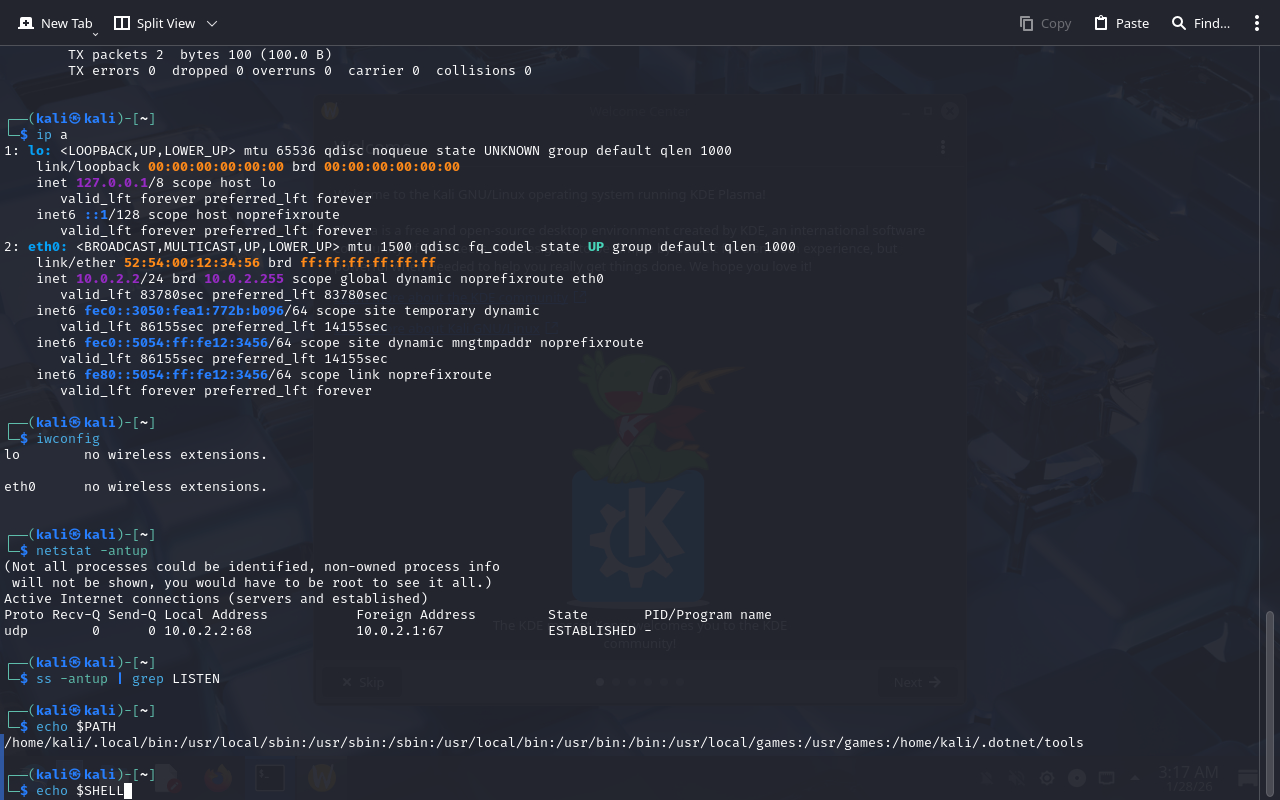Click the 'eth0:' interface label
The image size is (1280, 800).
[48, 247]
